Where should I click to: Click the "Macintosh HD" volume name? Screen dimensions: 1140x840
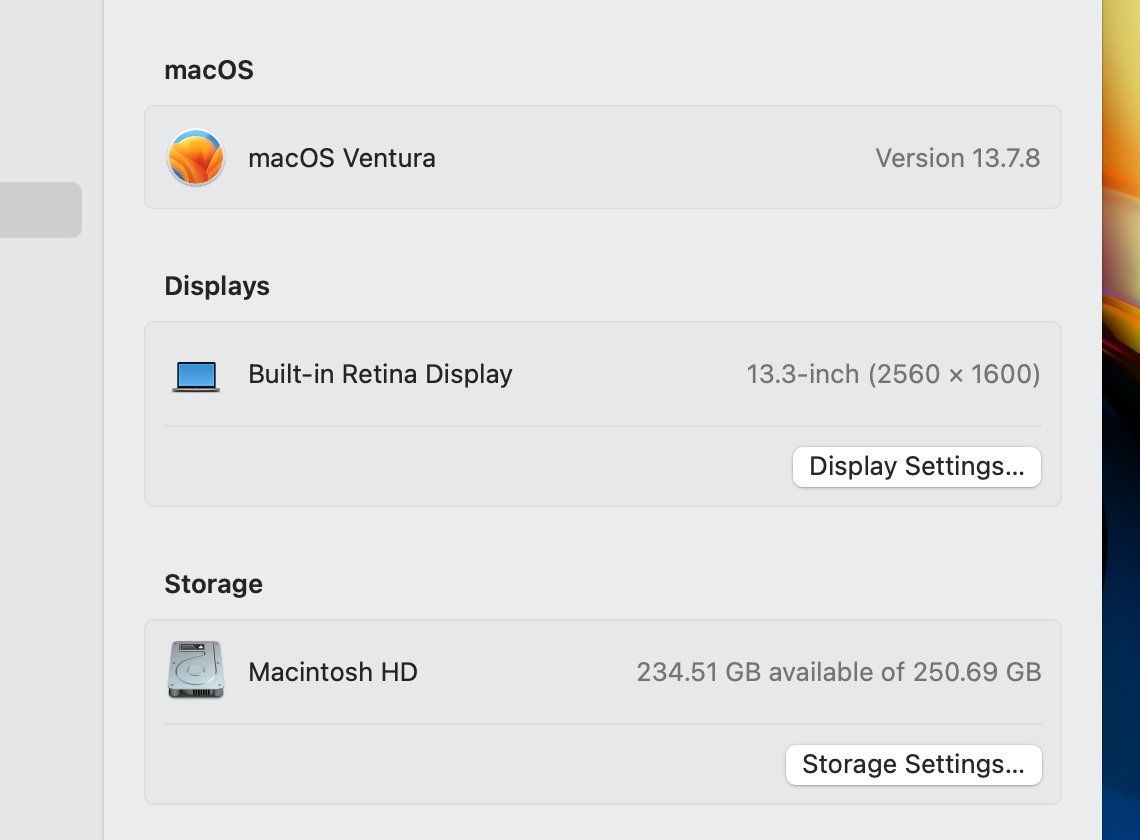click(x=332, y=672)
